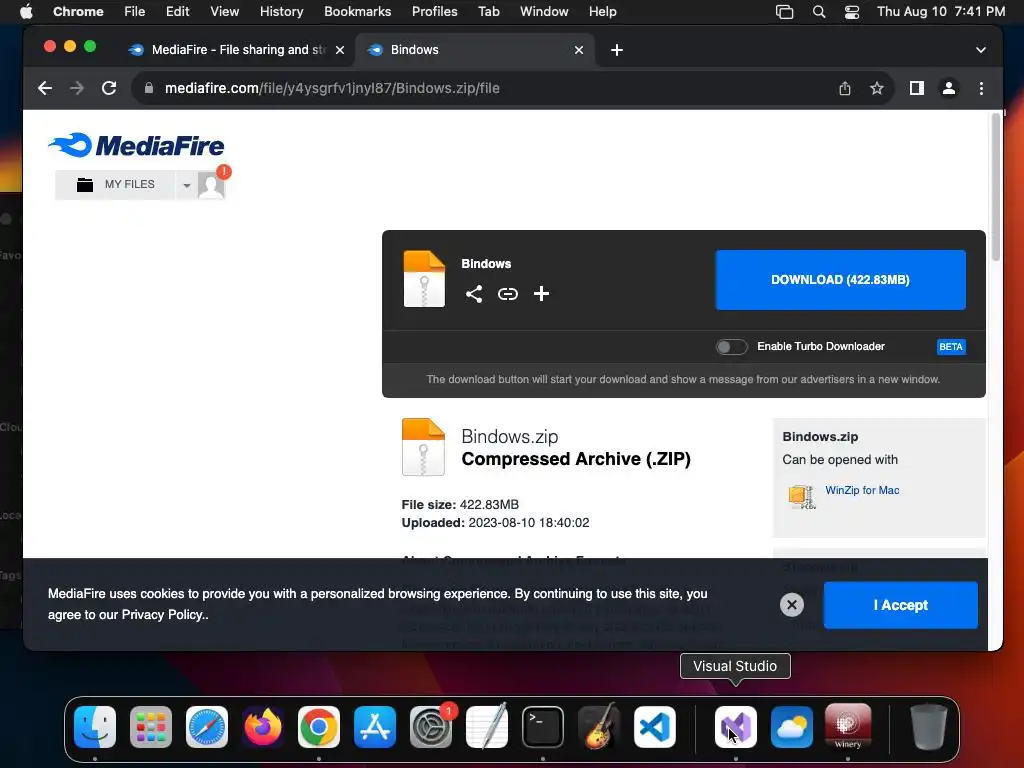This screenshot has height=768, width=1024.
Task: Click the Bindows.zip file name heading
Action: point(509,436)
